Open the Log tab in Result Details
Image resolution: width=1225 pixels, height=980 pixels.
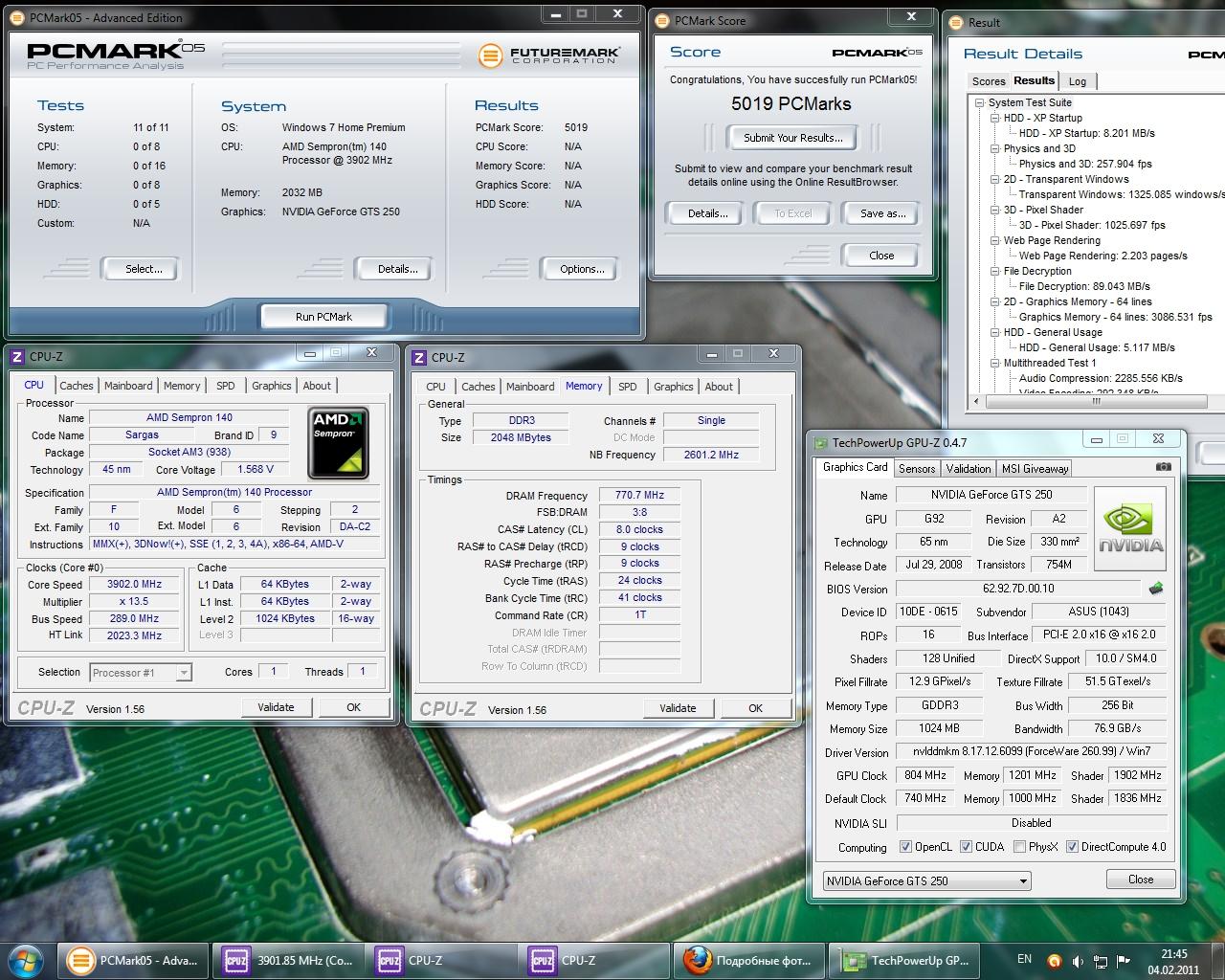pyautogui.click(x=1078, y=81)
